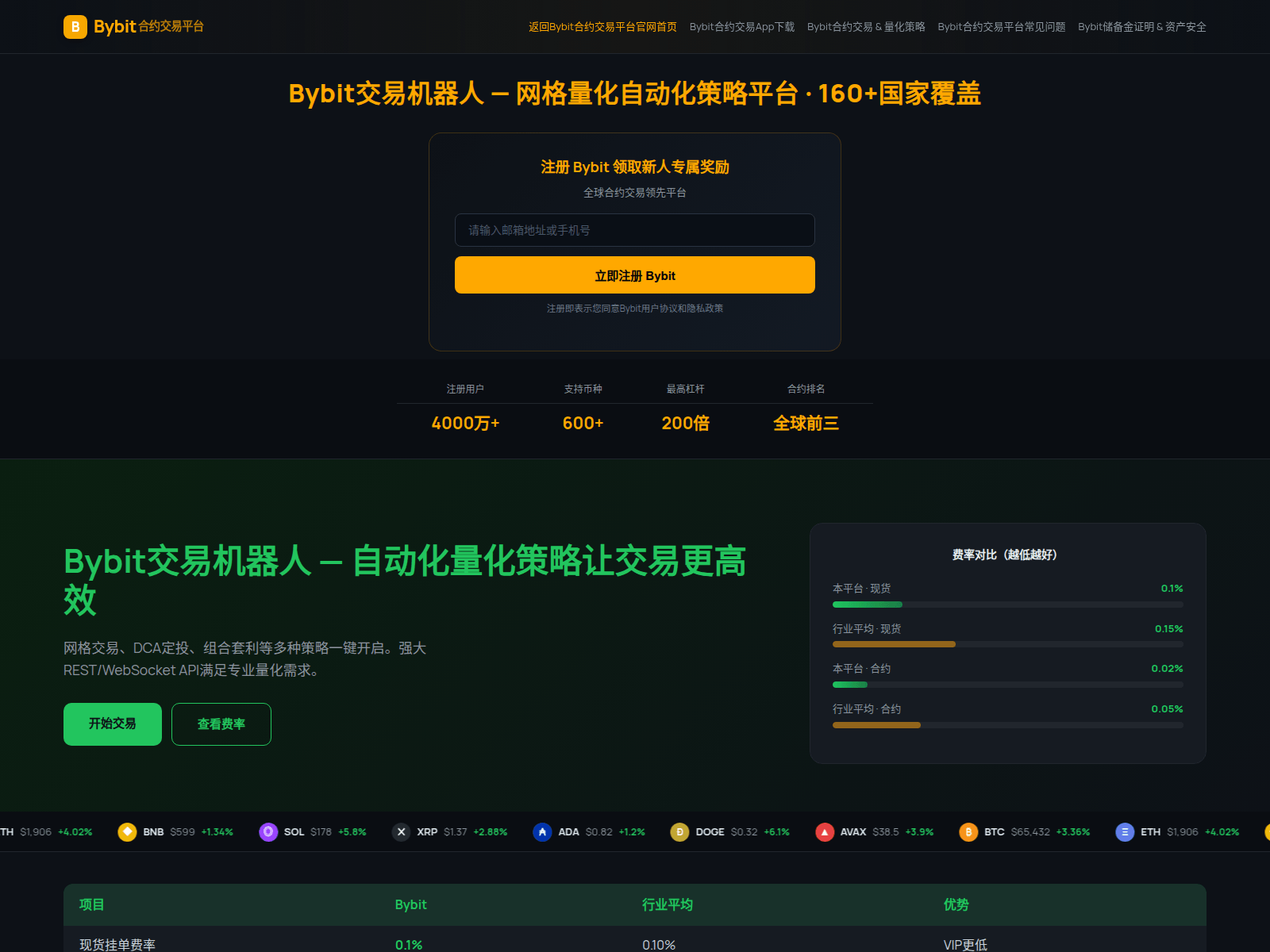
Task: Click the BNB coin icon in ticker
Action: pos(127,831)
